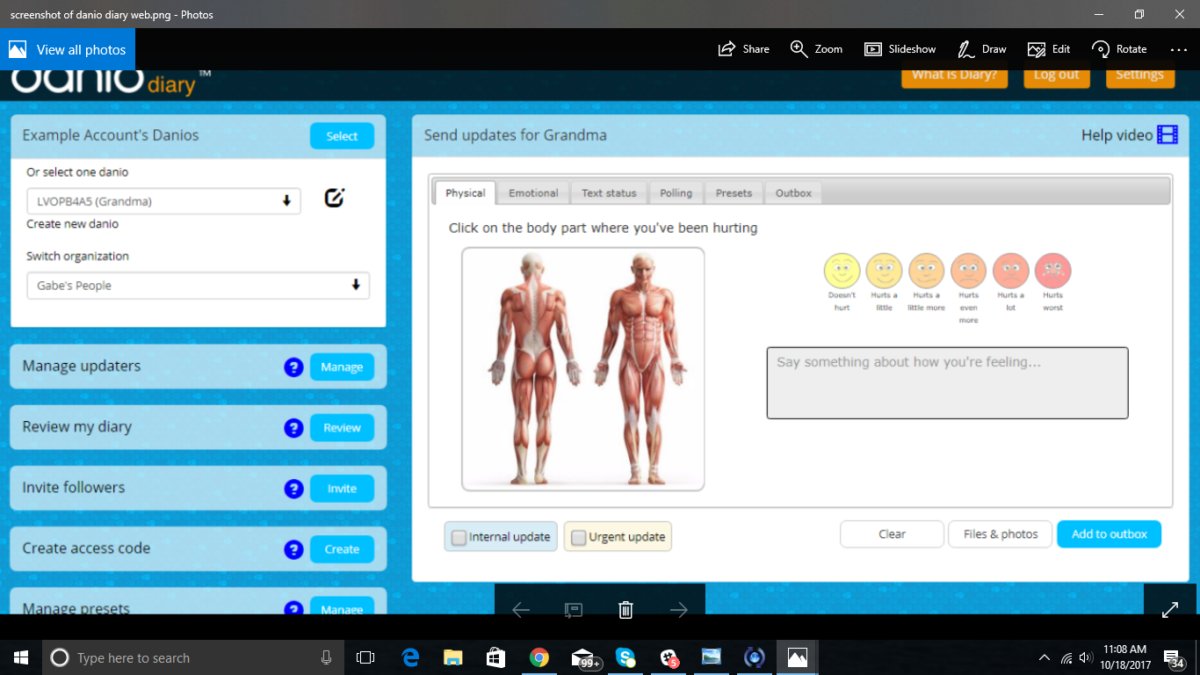
Task: Click Add to outbox button
Action: 1109,534
